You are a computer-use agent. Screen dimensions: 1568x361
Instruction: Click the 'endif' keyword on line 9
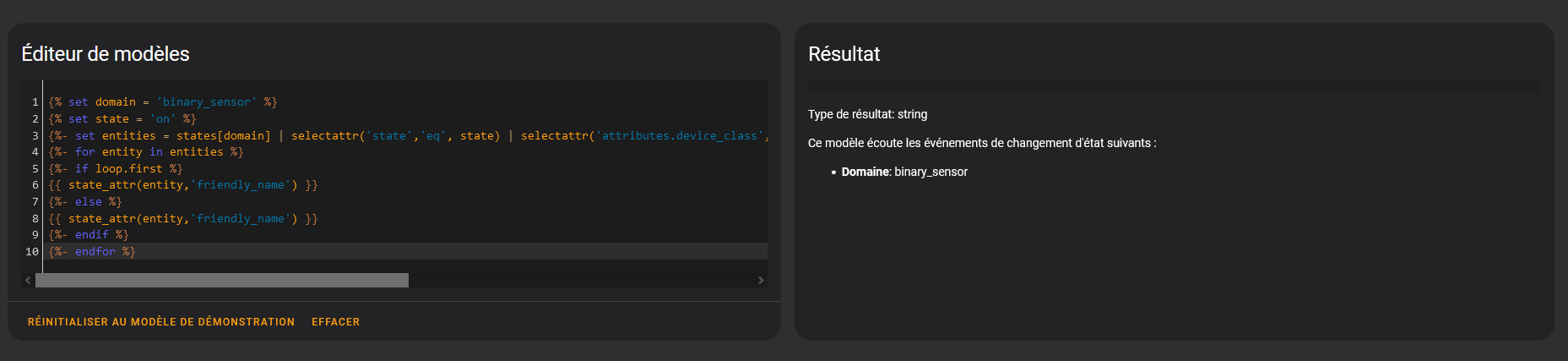[x=91, y=235]
